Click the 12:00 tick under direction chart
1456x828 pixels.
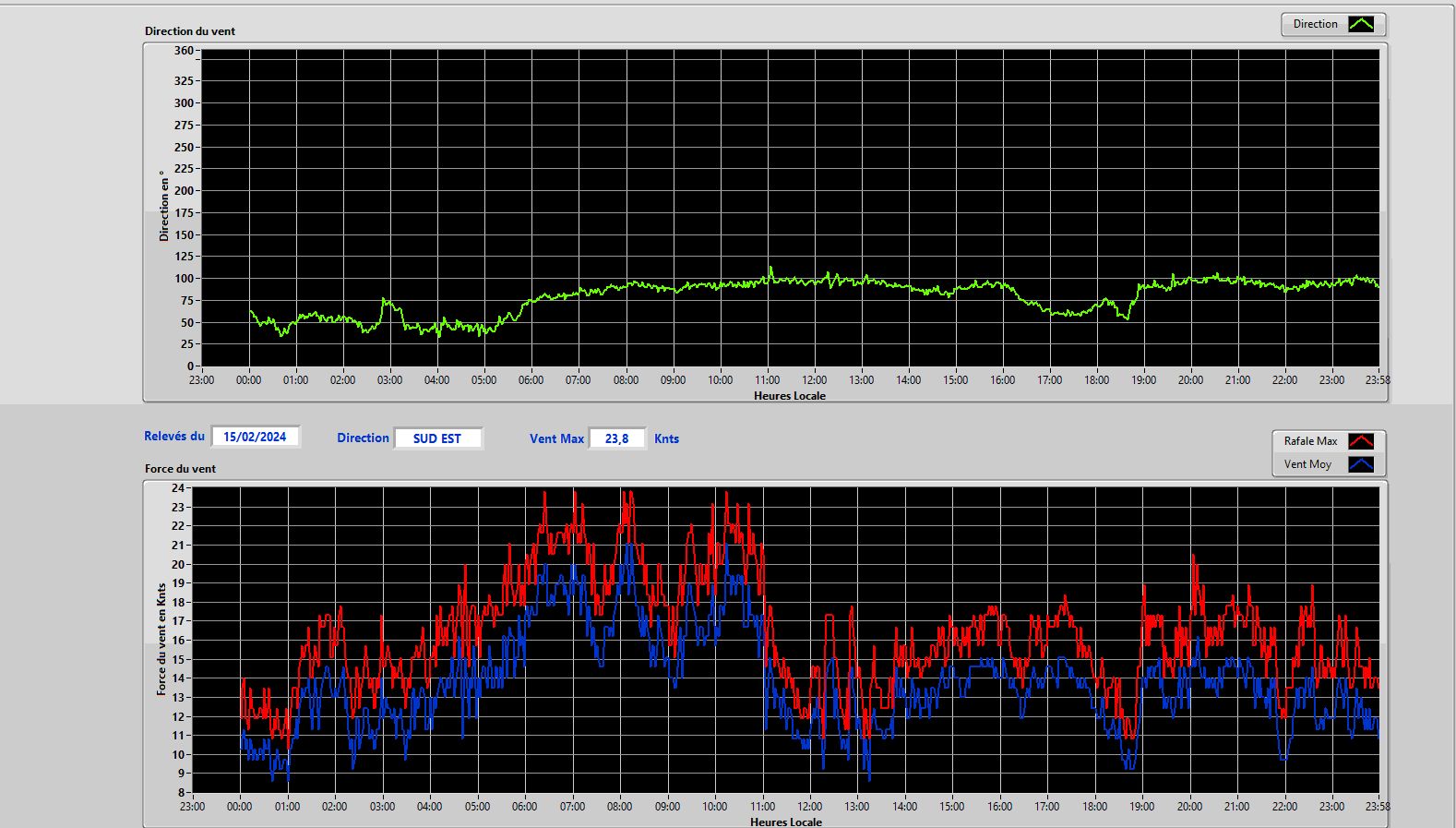[x=814, y=380]
